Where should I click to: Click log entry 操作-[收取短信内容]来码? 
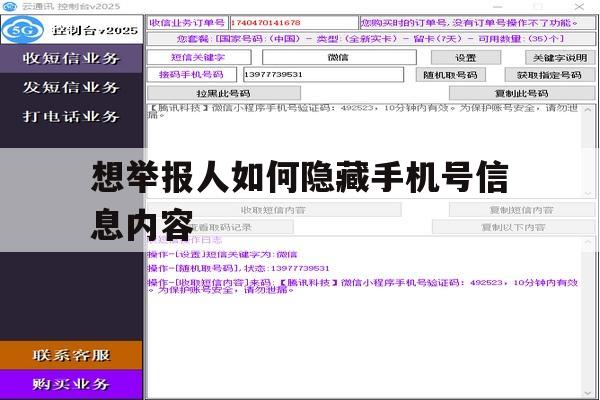(363, 286)
